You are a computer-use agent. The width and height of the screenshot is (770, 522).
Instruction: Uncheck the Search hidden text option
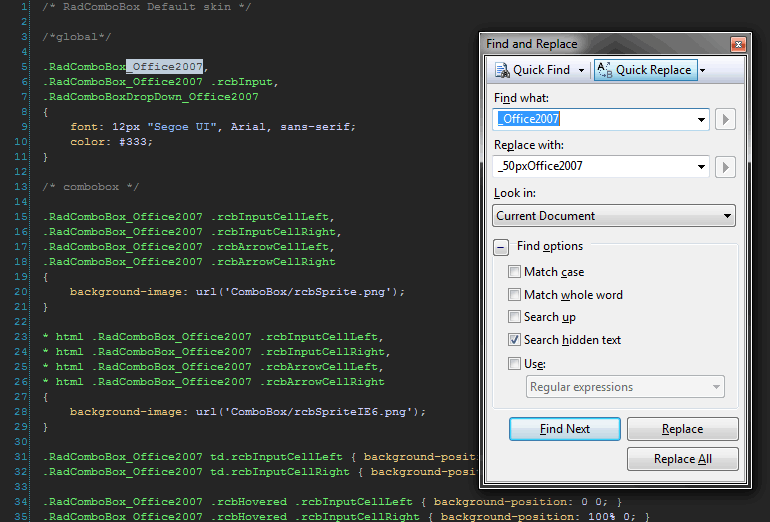(x=514, y=340)
